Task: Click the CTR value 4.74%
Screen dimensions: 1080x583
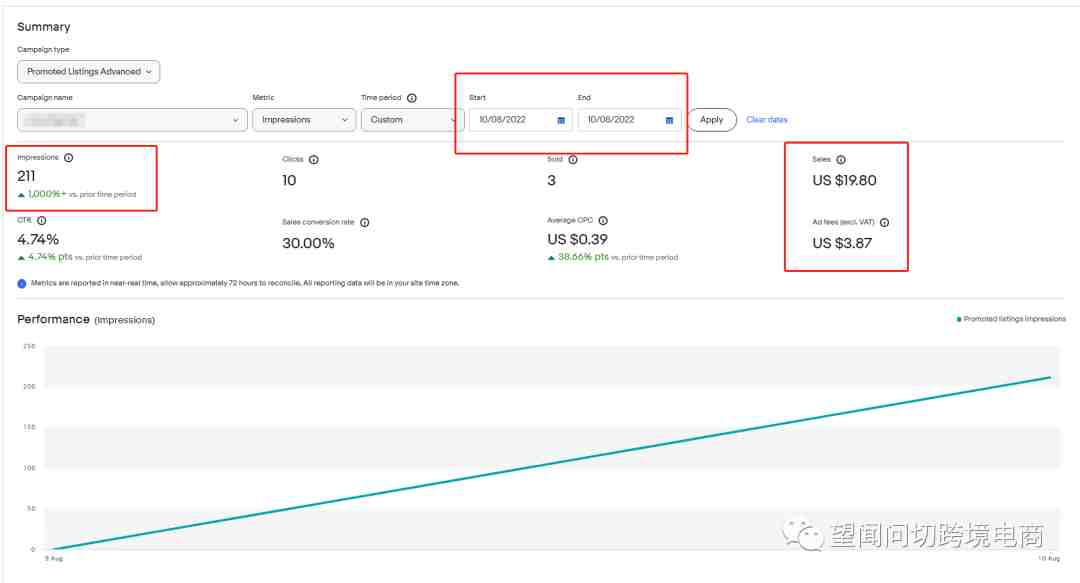Action: pos(38,240)
